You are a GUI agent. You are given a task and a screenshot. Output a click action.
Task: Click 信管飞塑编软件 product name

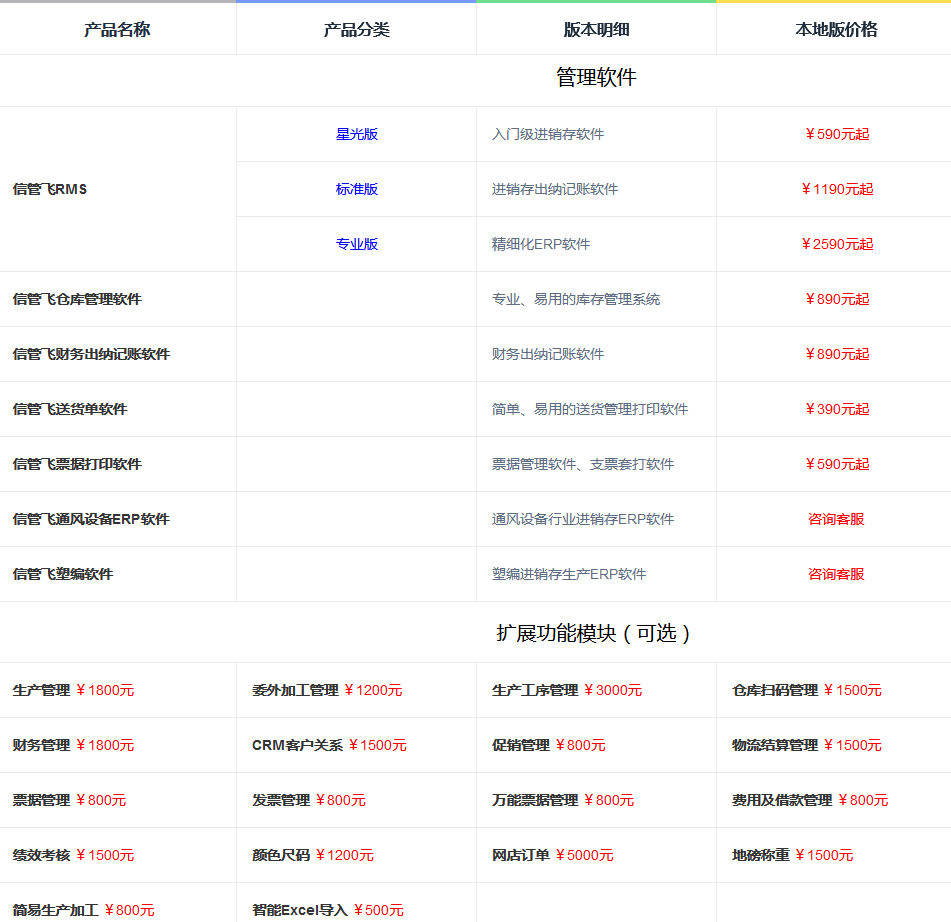(63, 574)
